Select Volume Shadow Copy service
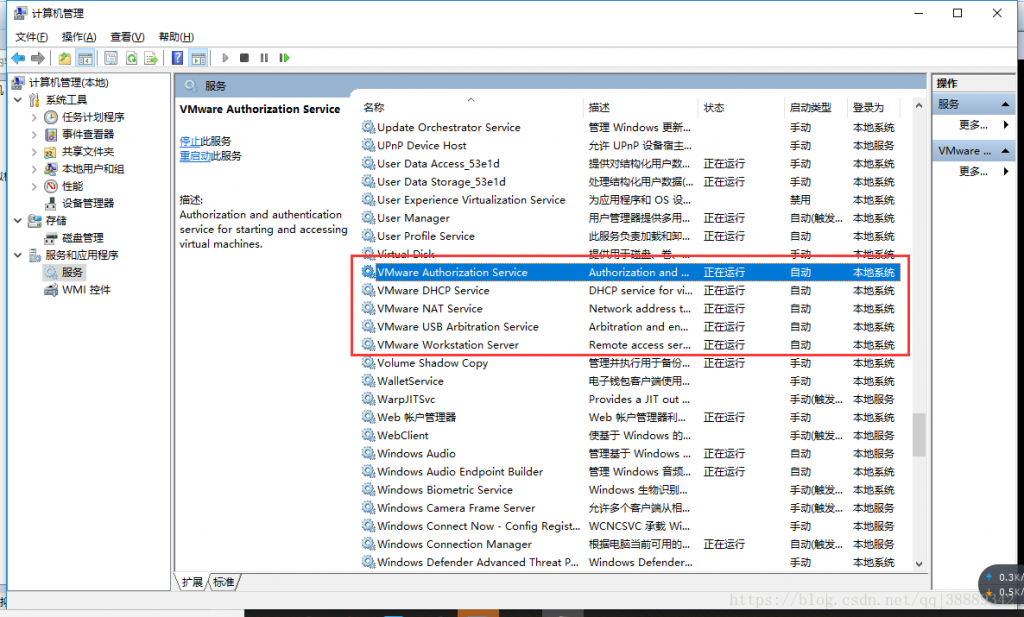 pyautogui.click(x=630, y=363)
